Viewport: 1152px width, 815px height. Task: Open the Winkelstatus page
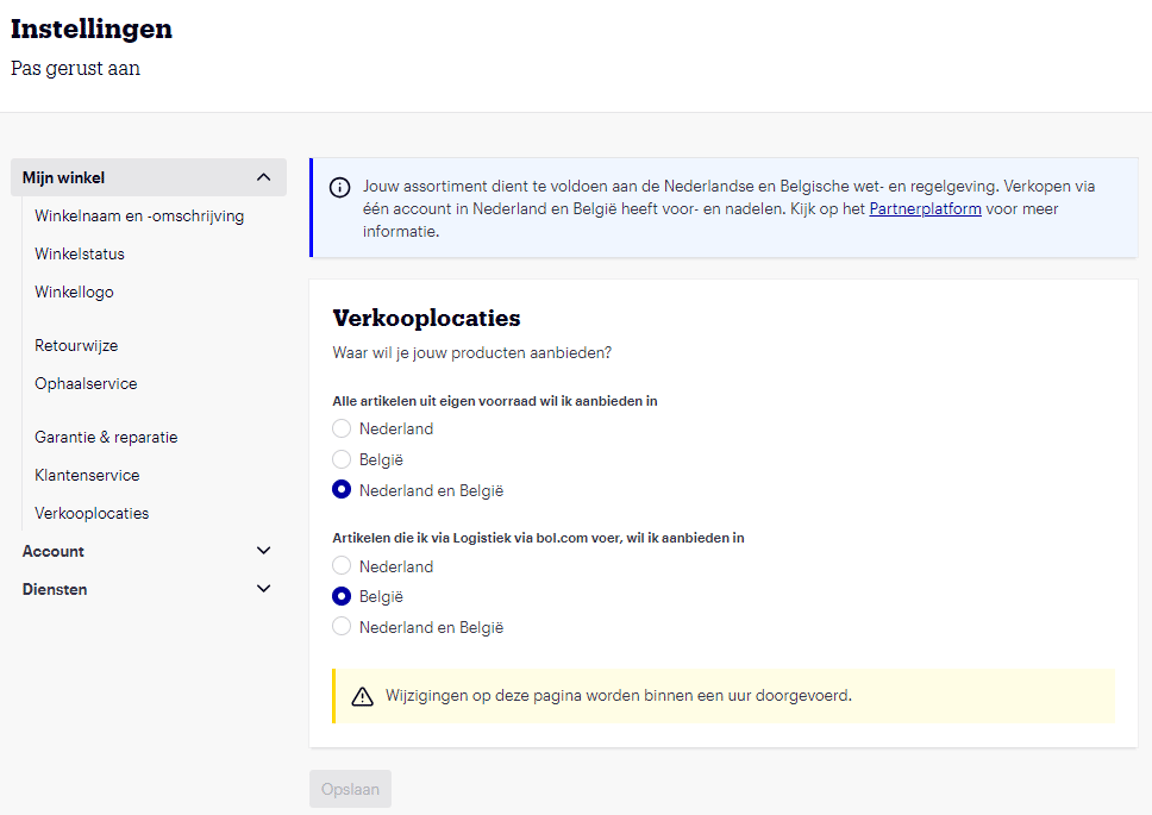[80, 254]
